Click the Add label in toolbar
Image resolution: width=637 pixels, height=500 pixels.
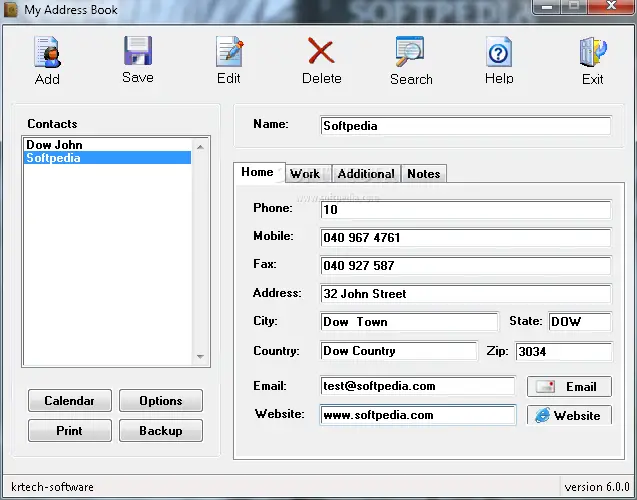click(x=47, y=79)
